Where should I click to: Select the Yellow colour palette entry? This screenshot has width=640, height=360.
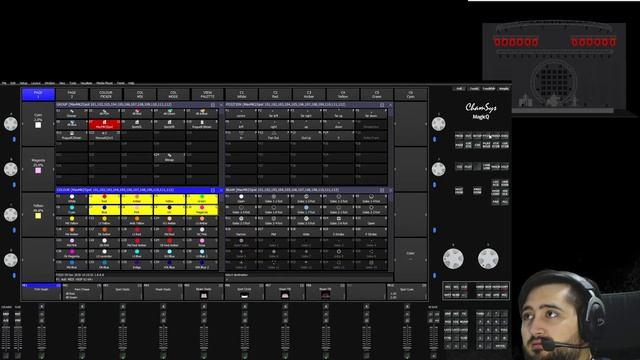[x=169, y=199]
